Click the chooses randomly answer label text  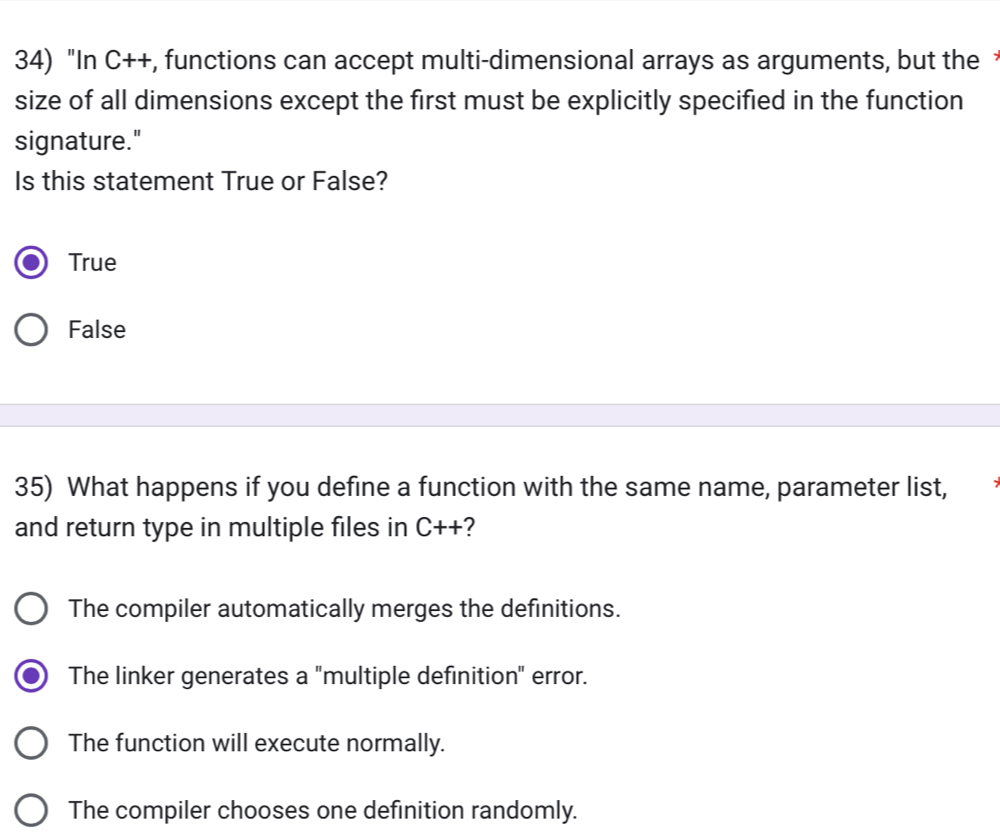coord(322,809)
